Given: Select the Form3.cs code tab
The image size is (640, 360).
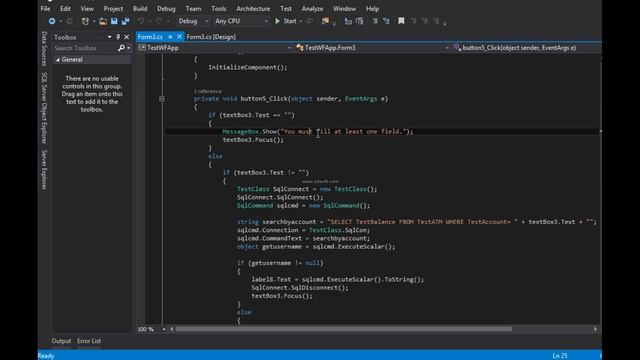Looking at the screenshot, I should (x=150, y=37).
